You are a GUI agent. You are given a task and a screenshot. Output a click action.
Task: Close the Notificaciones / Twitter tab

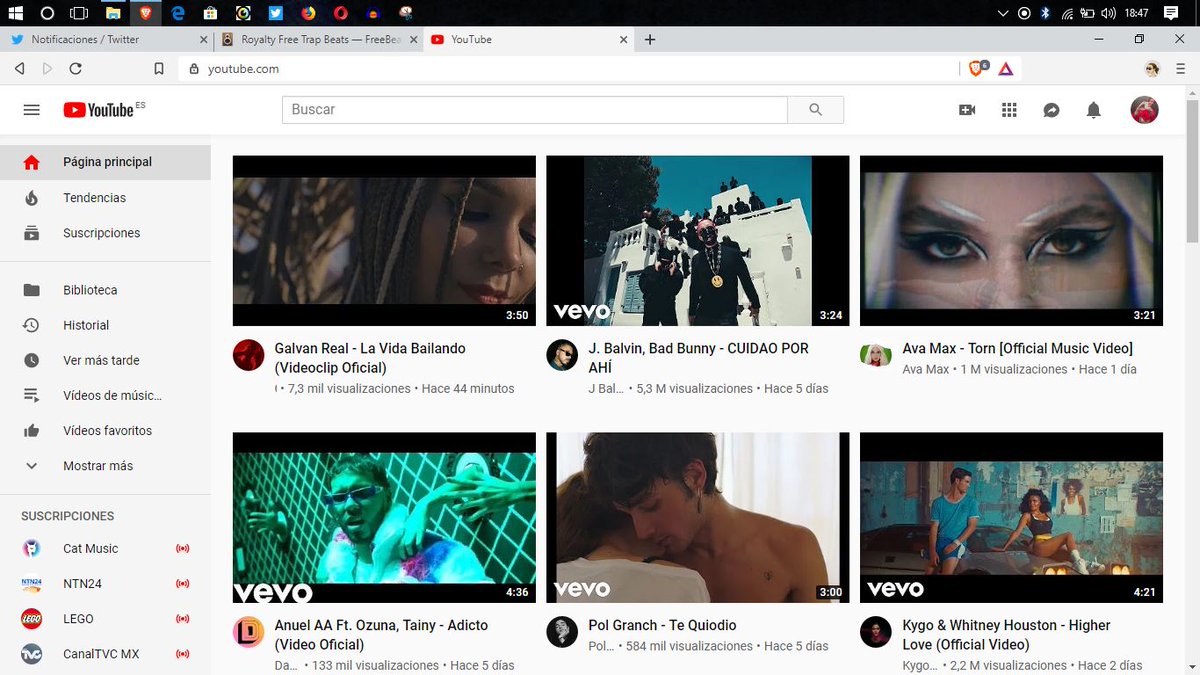pos(204,40)
